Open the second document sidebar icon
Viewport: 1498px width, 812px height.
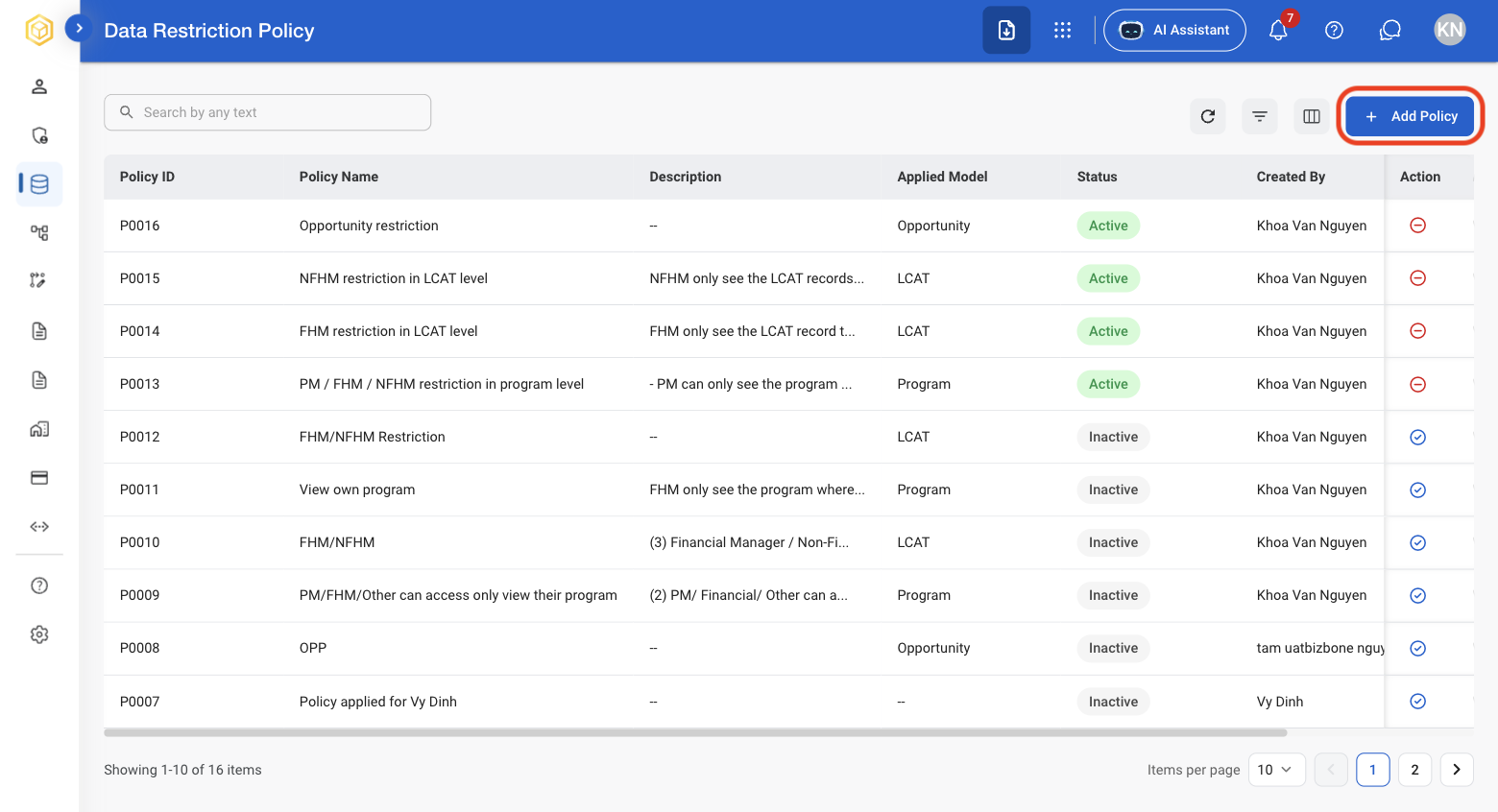[x=39, y=380]
